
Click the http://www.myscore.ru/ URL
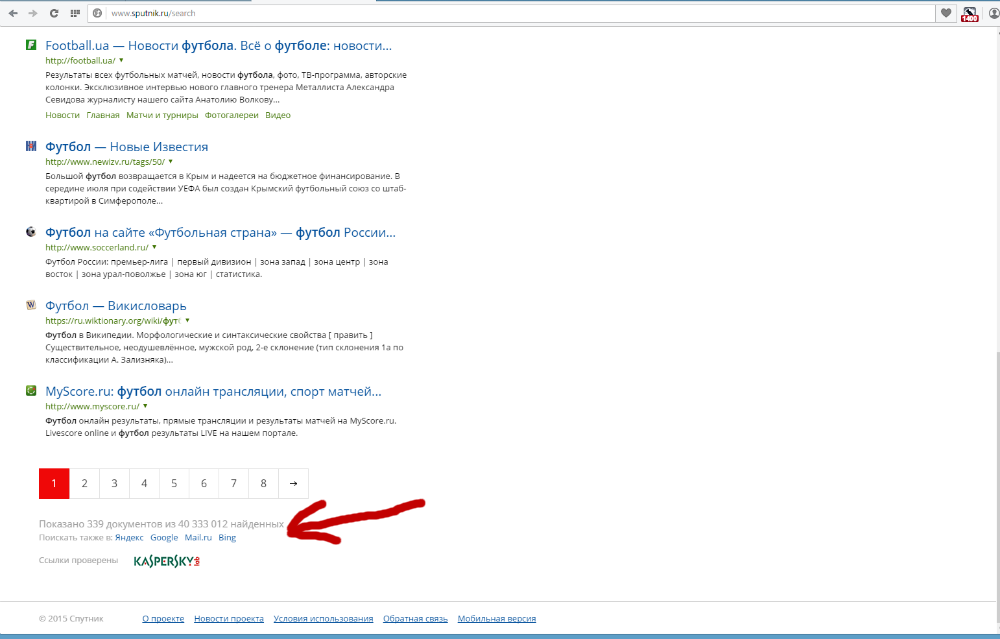click(92, 406)
